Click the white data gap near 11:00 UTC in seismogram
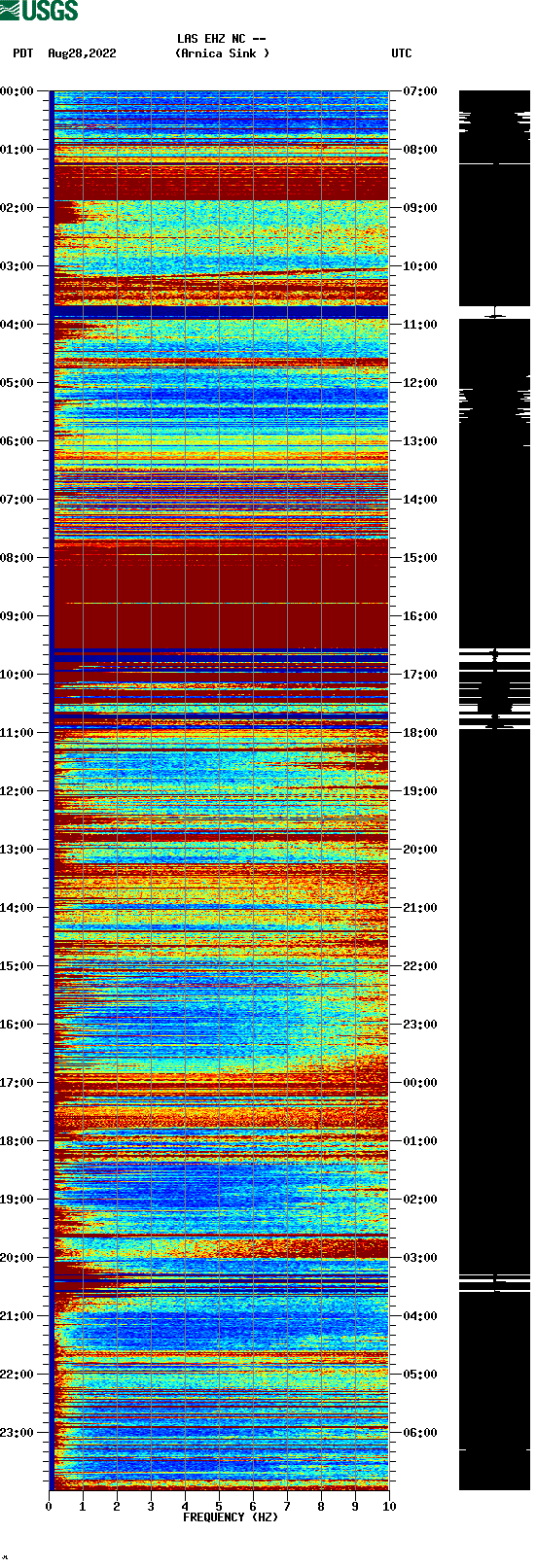This screenshot has width=537, height=1568. [495, 312]
